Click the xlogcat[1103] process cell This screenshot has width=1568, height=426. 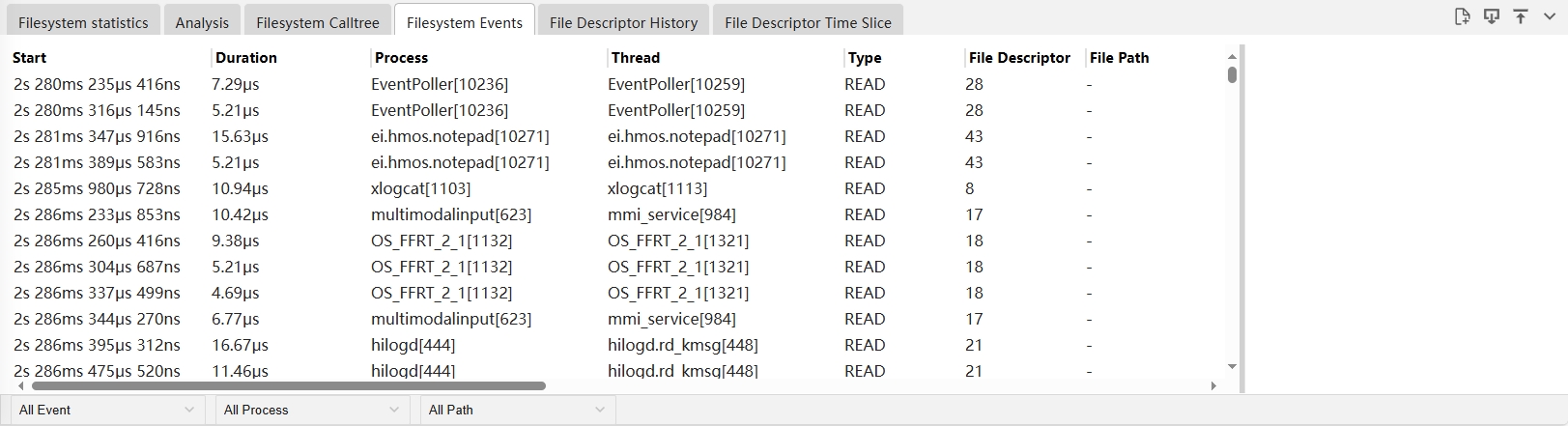420,188
